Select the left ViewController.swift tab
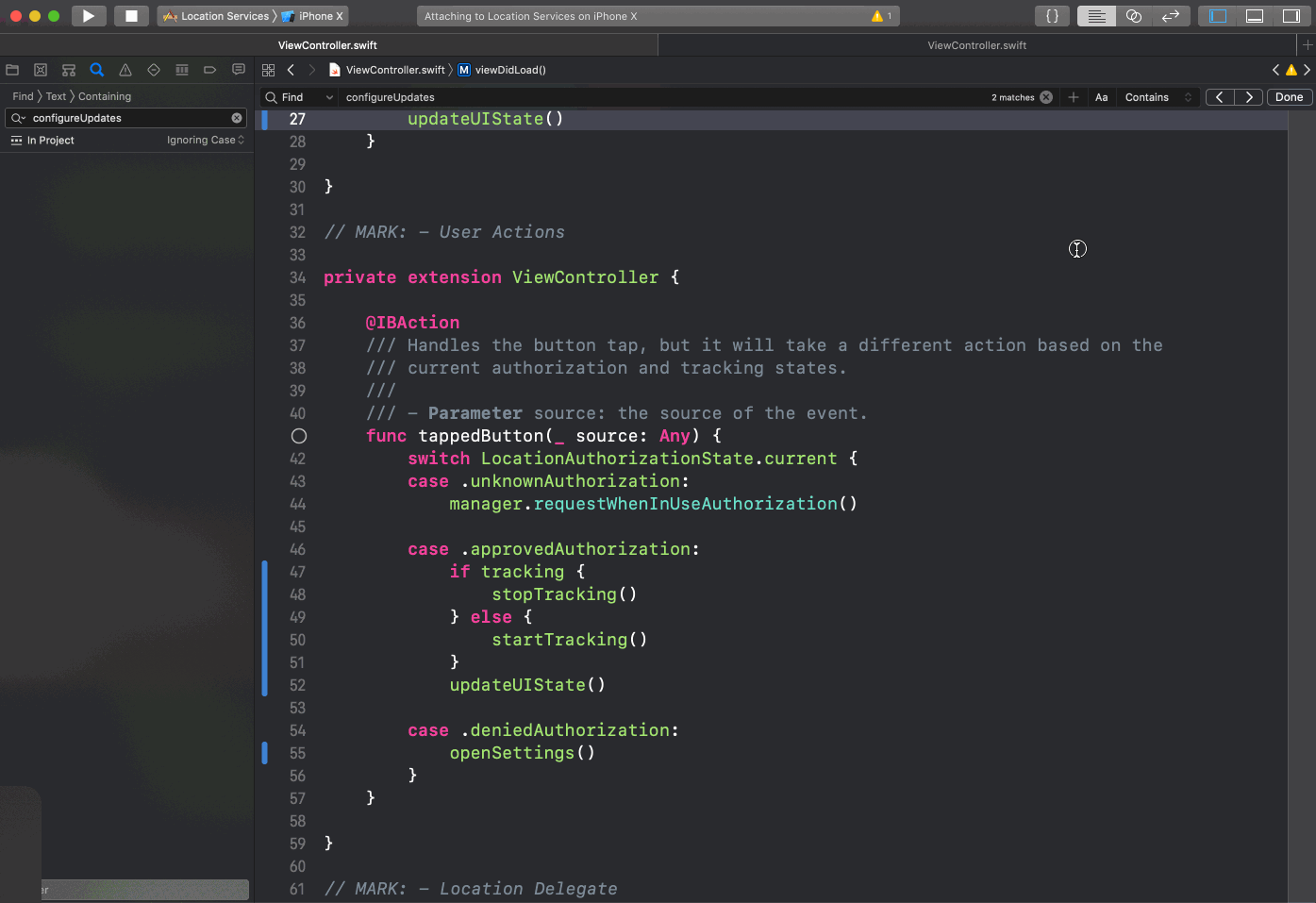This screenshot has height=903, width=1316. point(328,45)
